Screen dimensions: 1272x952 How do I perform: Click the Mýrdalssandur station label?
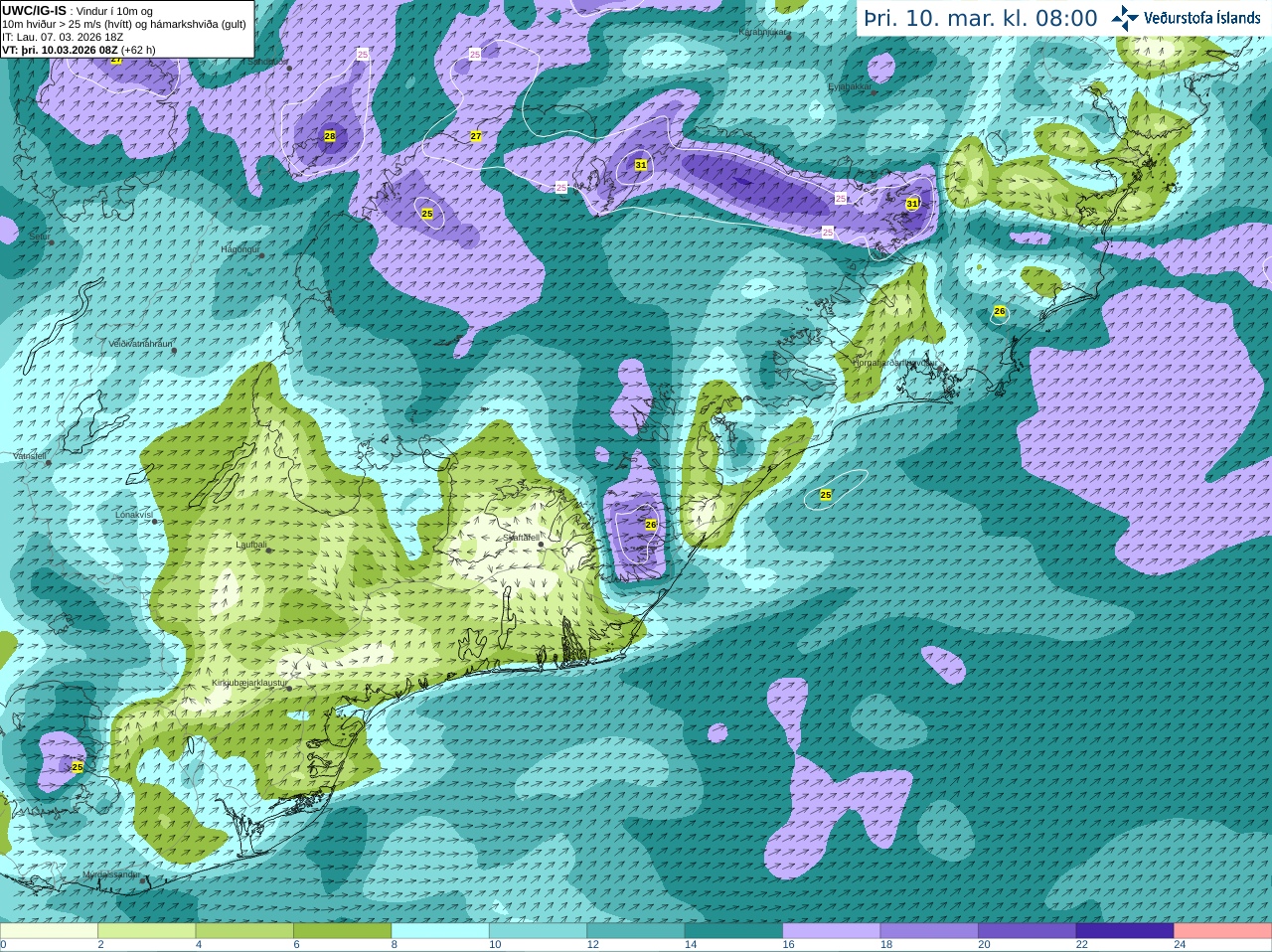[111, 874]
